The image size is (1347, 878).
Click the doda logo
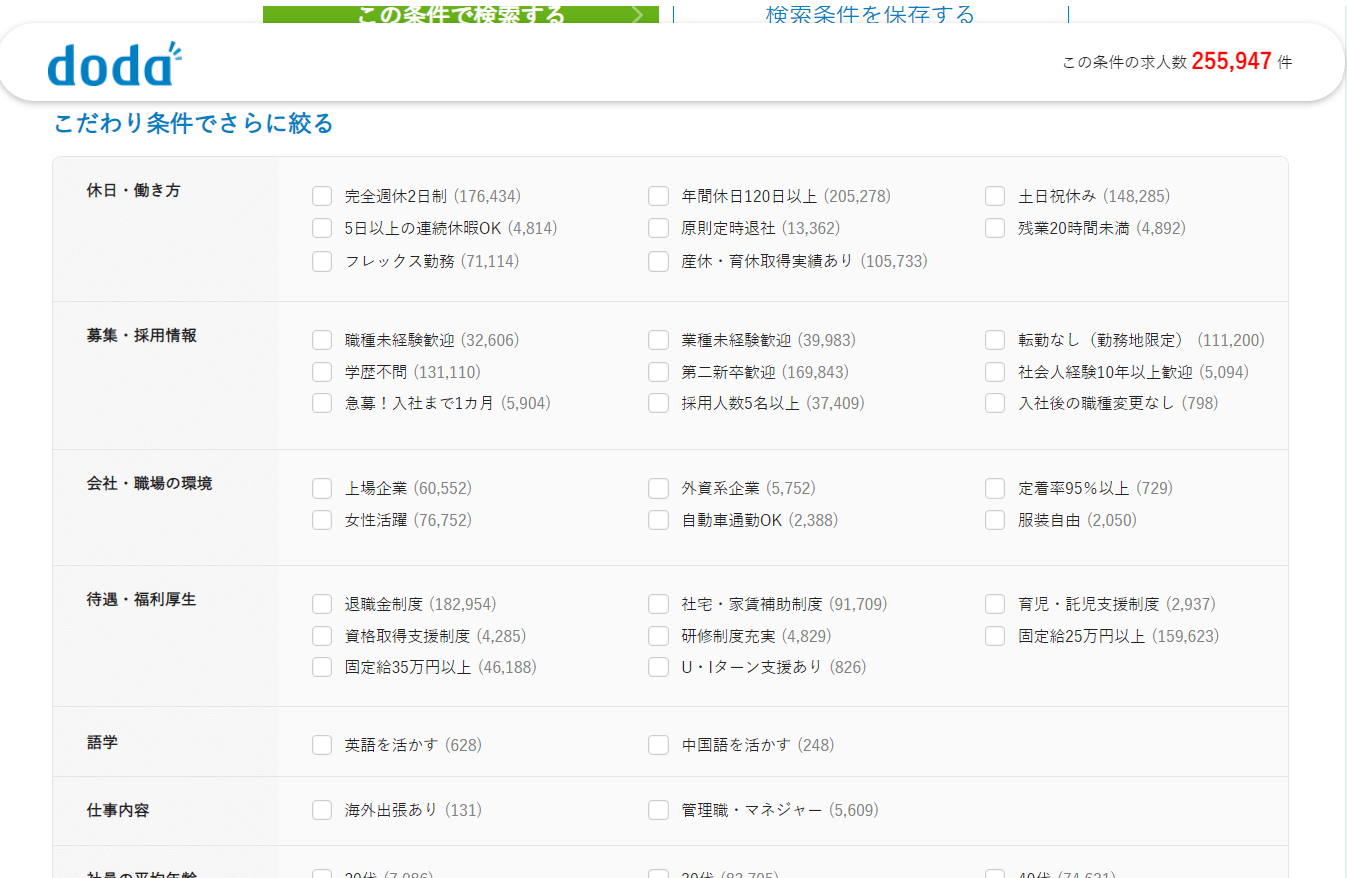coord(115,64)
